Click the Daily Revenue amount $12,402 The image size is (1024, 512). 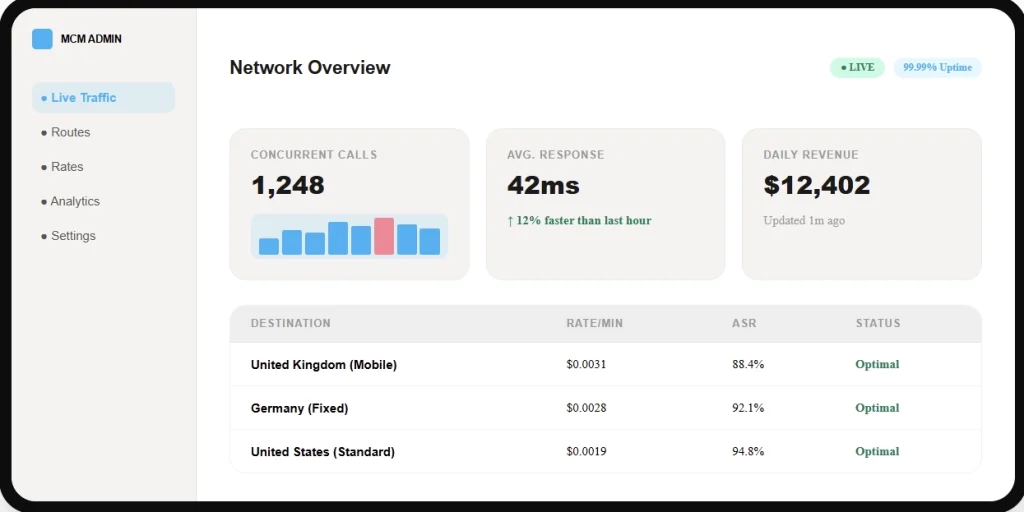(x=816, y=185)
